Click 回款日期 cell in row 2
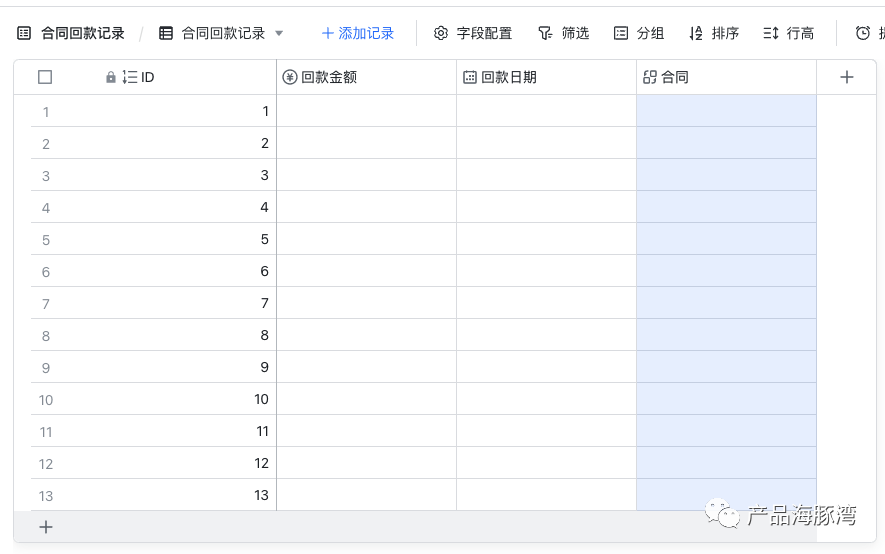885x554 pixels. point(546,143)
